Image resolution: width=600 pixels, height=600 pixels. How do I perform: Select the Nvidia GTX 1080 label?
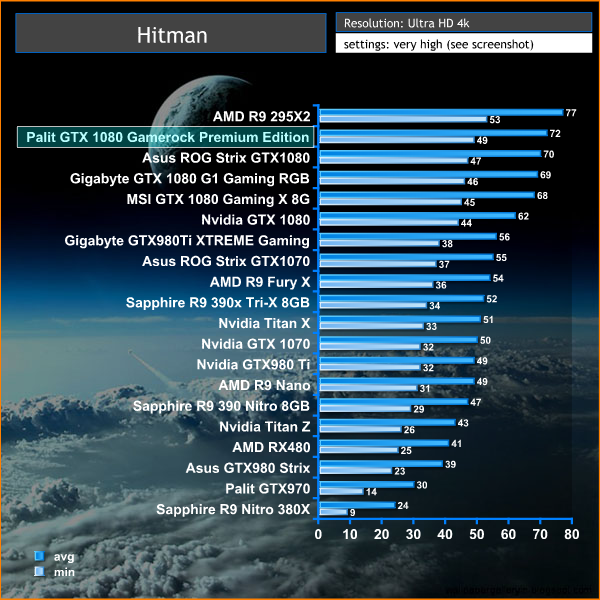(x=256, y=220)
